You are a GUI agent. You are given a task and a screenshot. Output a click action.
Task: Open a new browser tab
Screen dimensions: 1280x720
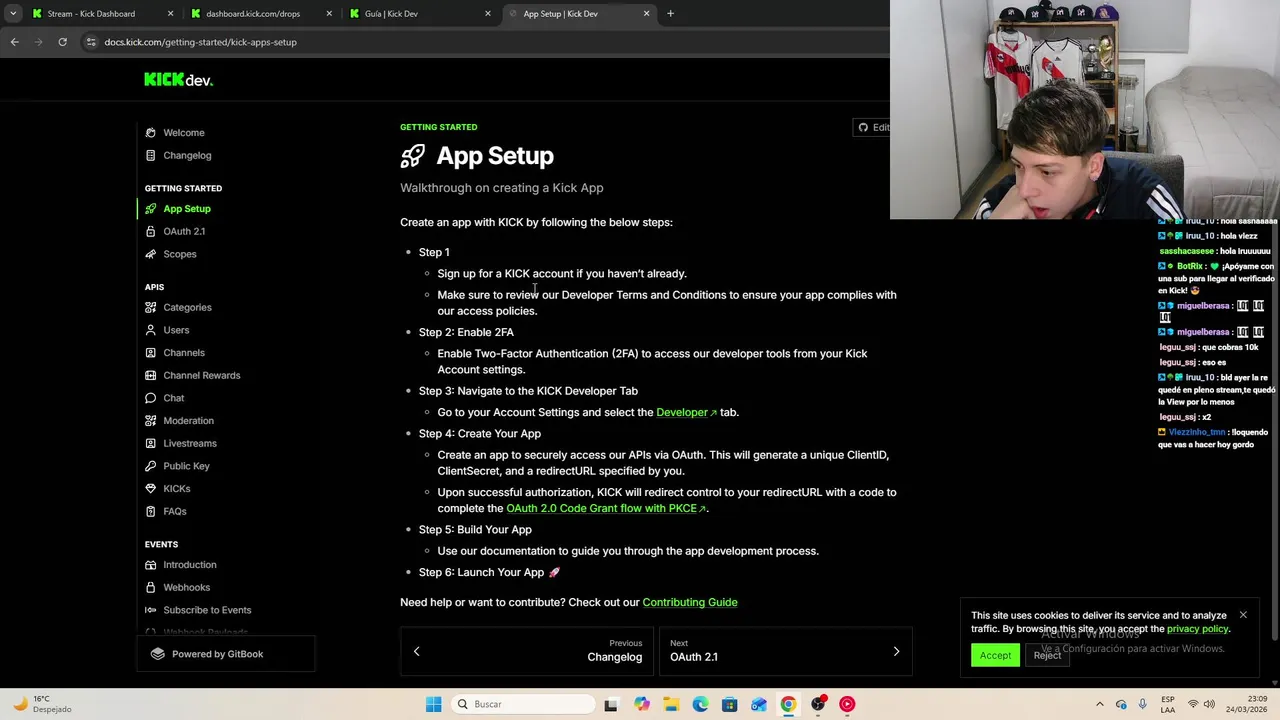pyautogui.click(x=670, y=14)
